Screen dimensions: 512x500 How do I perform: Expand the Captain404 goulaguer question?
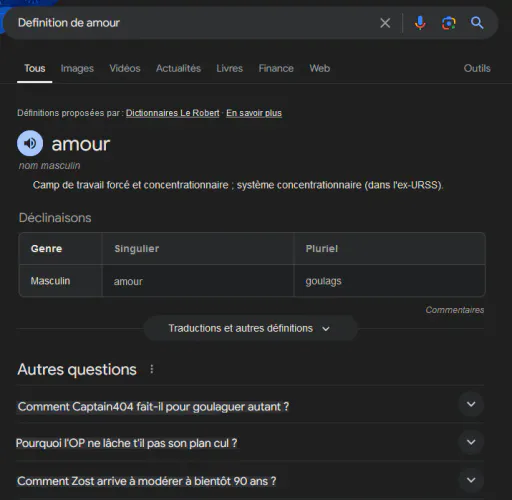[250, 406]
